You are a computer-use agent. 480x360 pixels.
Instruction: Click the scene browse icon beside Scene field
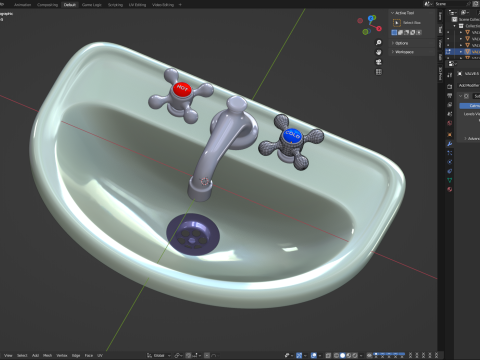(428, 4)
